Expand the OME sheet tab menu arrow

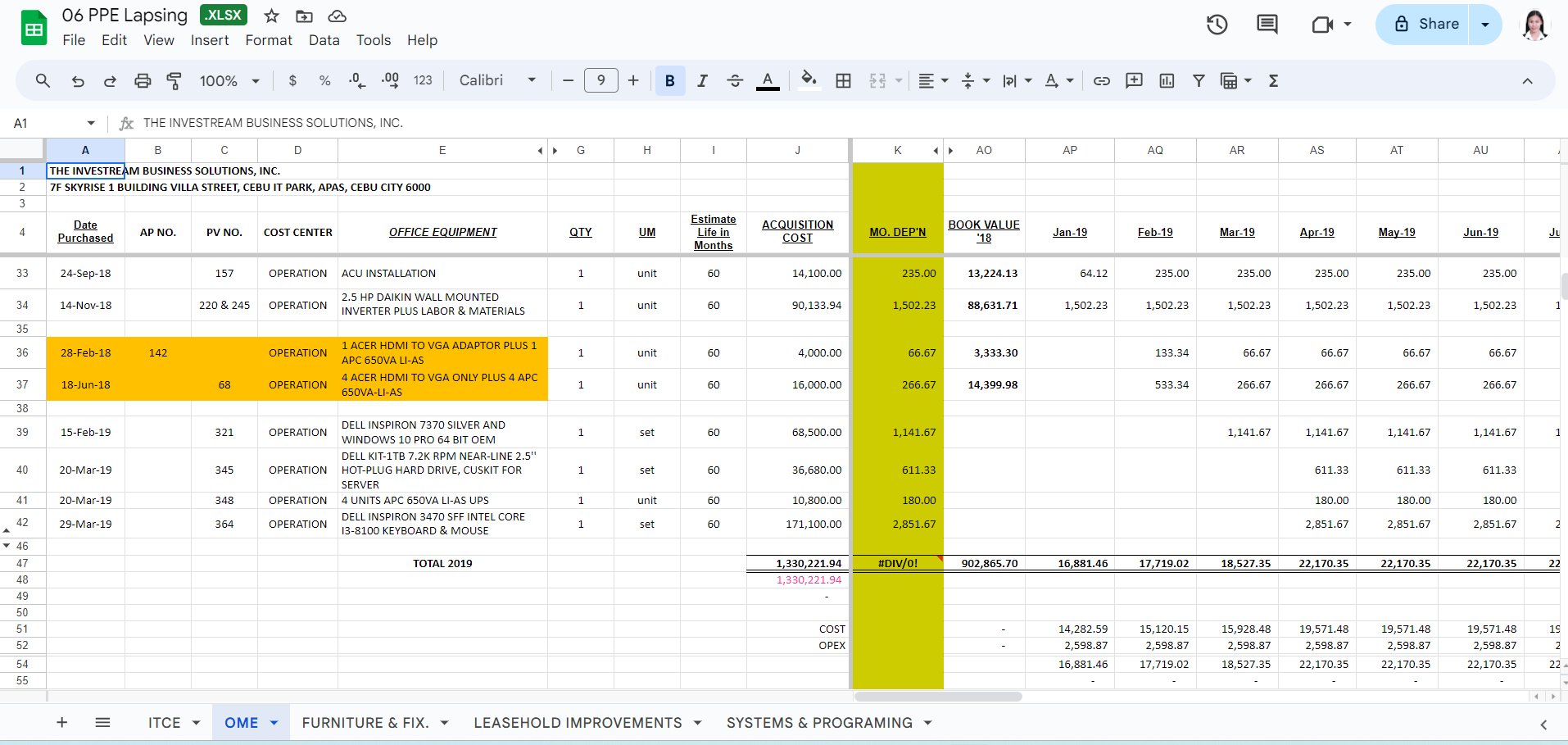point(274,723)
